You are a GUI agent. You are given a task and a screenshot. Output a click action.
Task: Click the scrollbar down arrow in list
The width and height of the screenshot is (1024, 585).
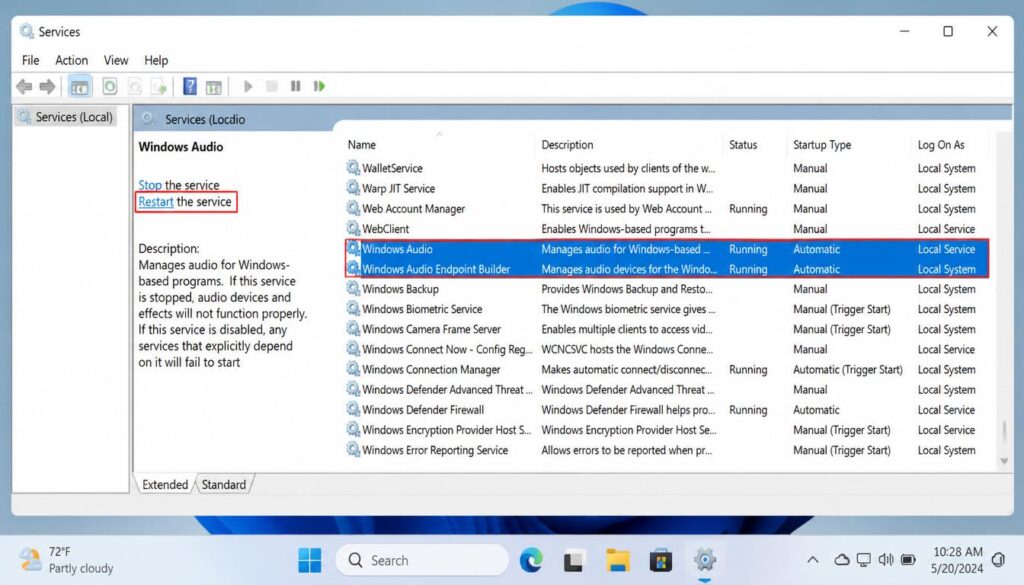point(1004,461)
